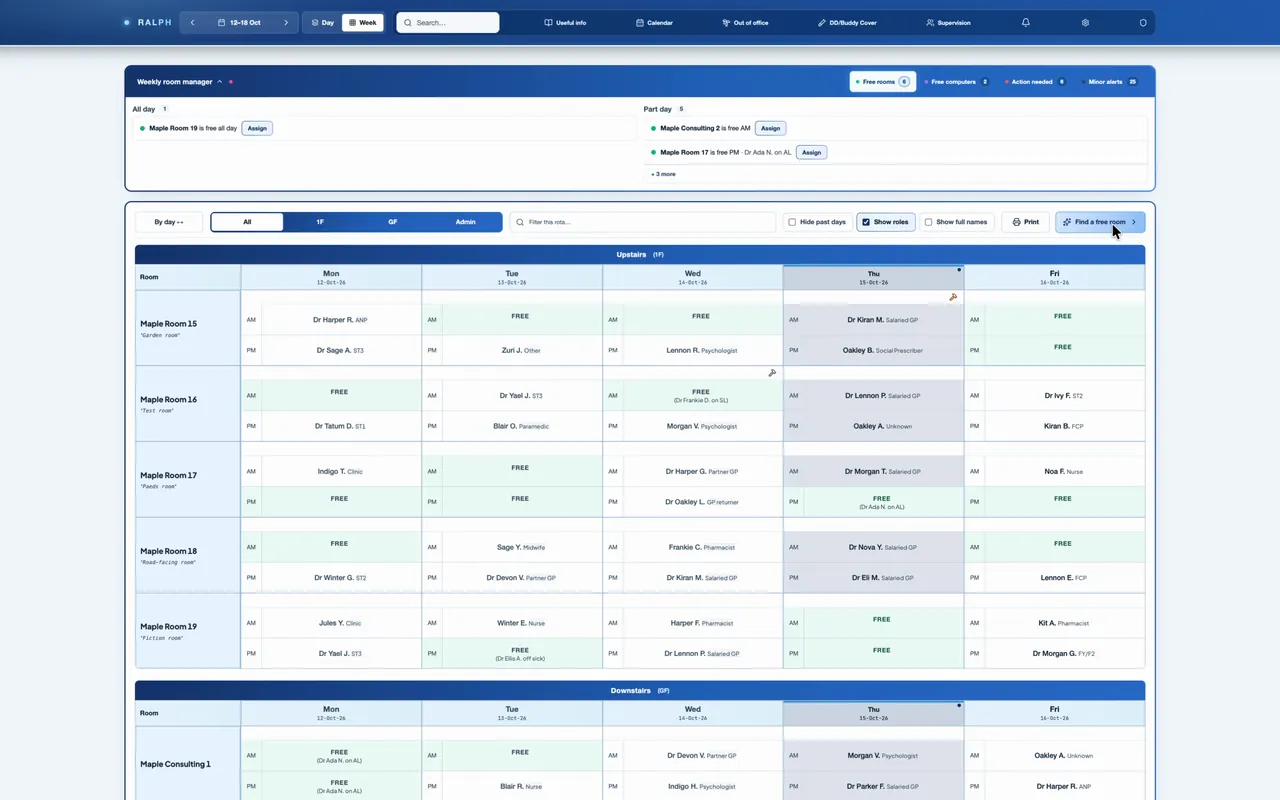This screenshot has height=800, width=1280.
Task: Untick the Show roles checkbox
Action: (x=866, y=222)
